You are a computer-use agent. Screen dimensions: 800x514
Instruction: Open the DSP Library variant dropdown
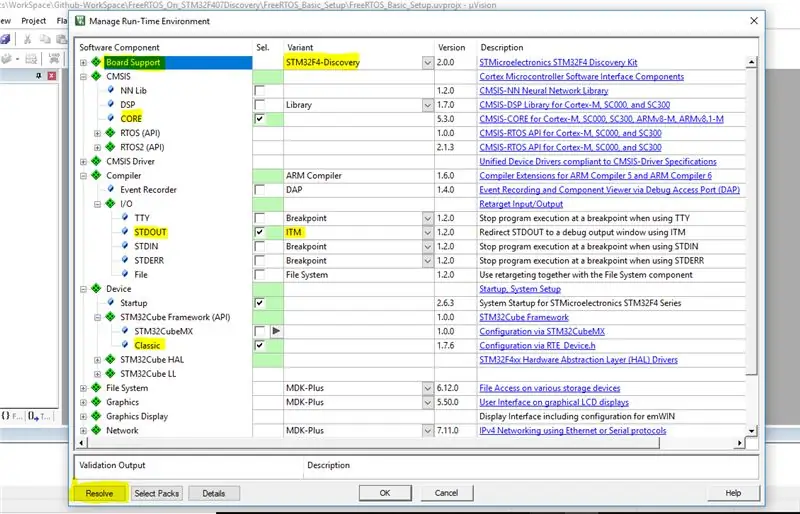[428, 105]
